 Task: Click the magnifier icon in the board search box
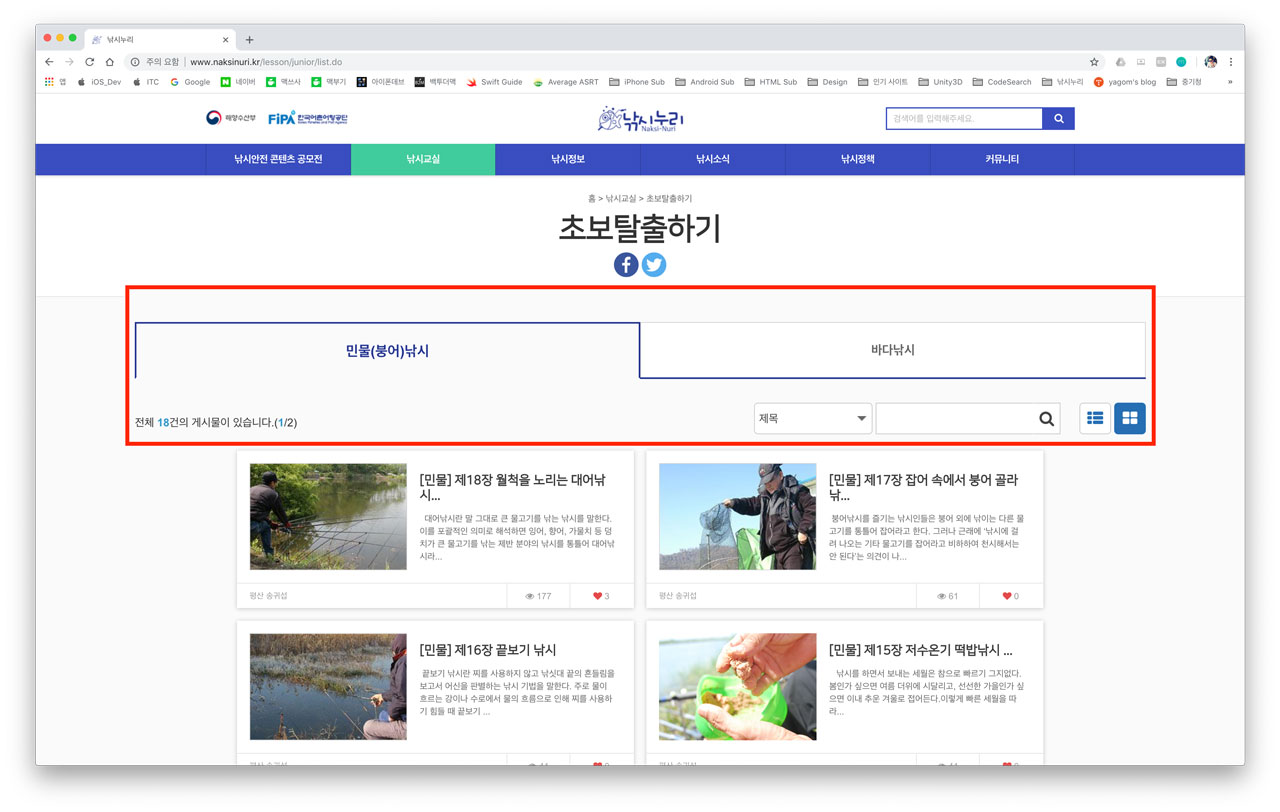point(1046,418)
